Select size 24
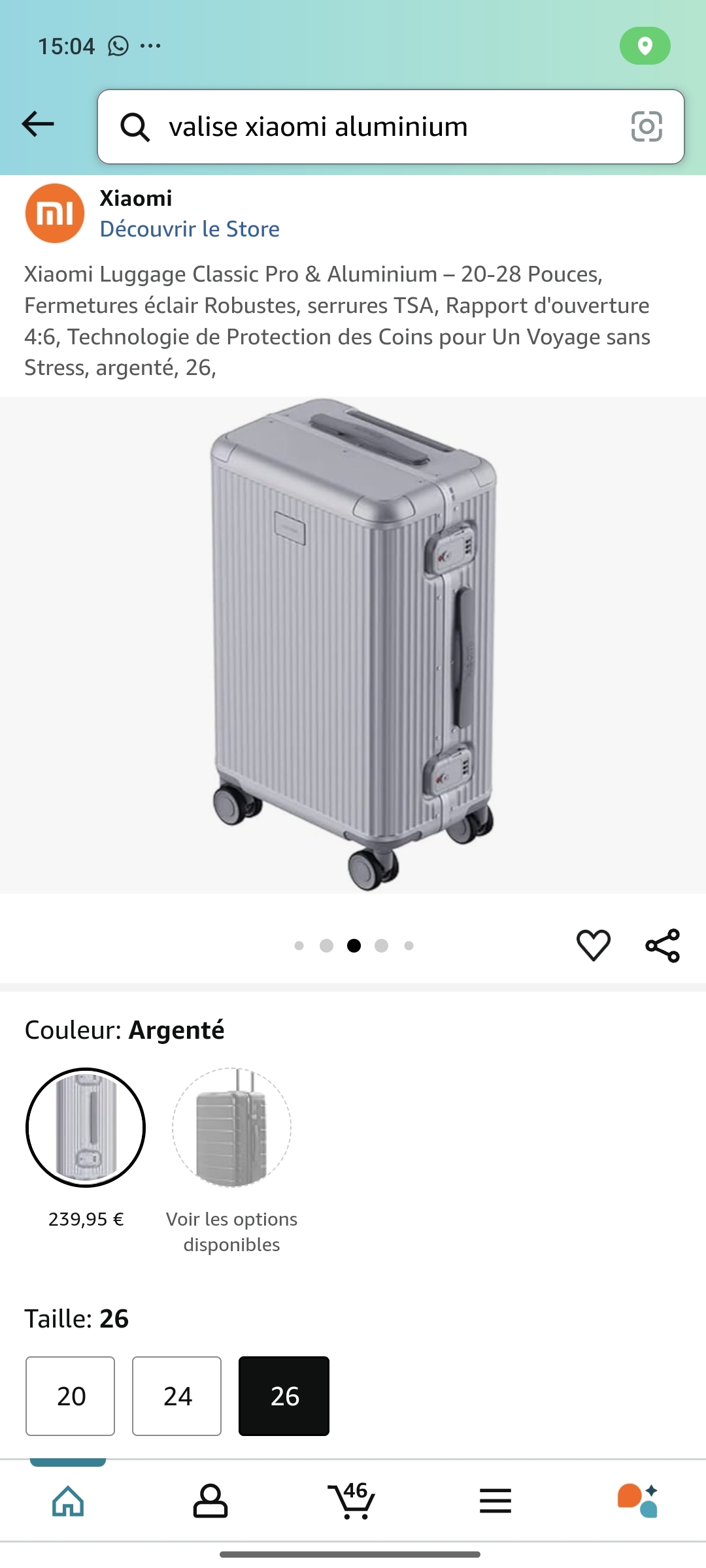This screenshot has width=706, height=1568. [177, 1396]
